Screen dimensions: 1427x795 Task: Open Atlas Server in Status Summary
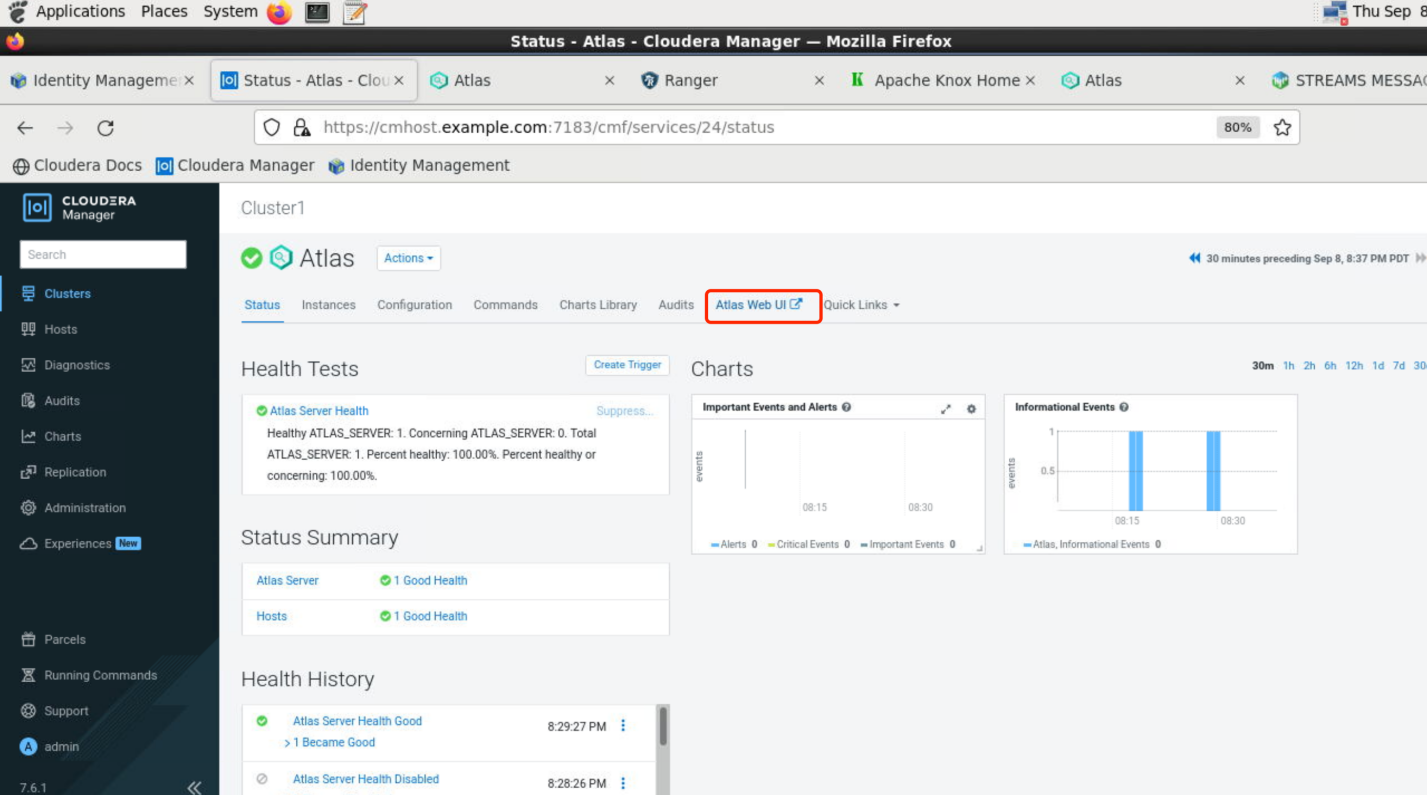(287, 581)
